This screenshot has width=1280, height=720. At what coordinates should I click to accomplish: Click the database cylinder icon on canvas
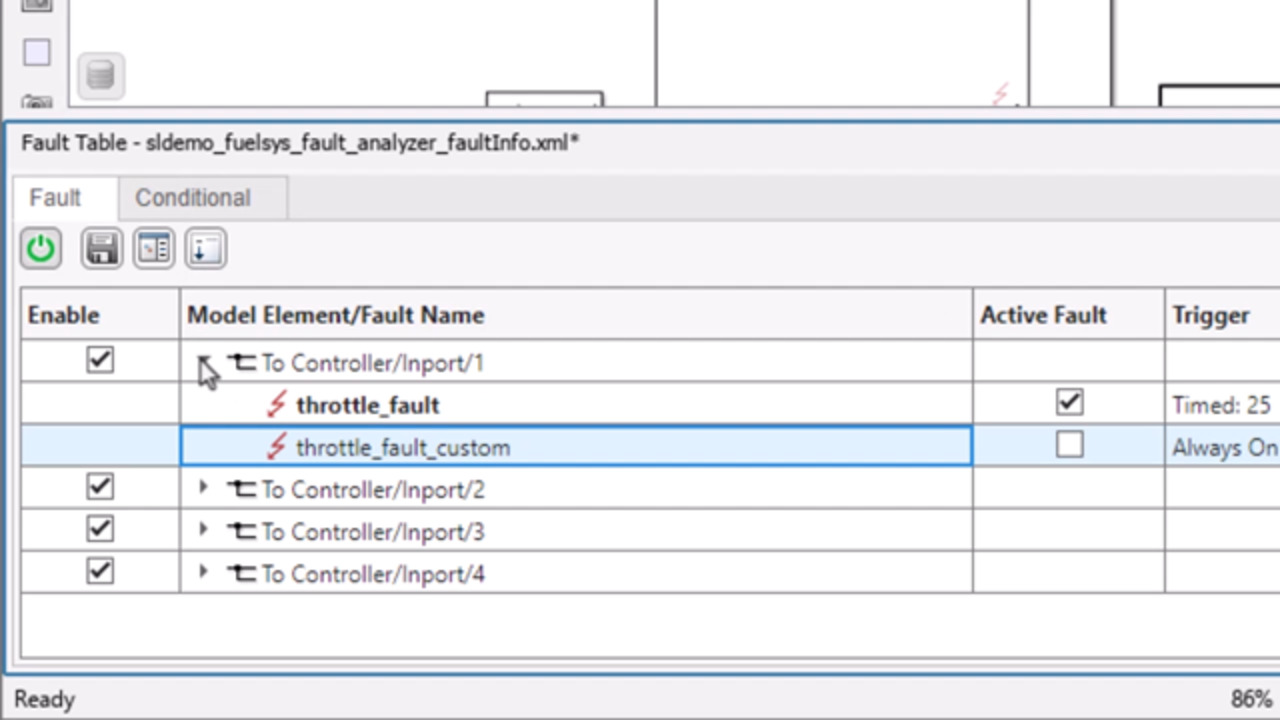100,76
